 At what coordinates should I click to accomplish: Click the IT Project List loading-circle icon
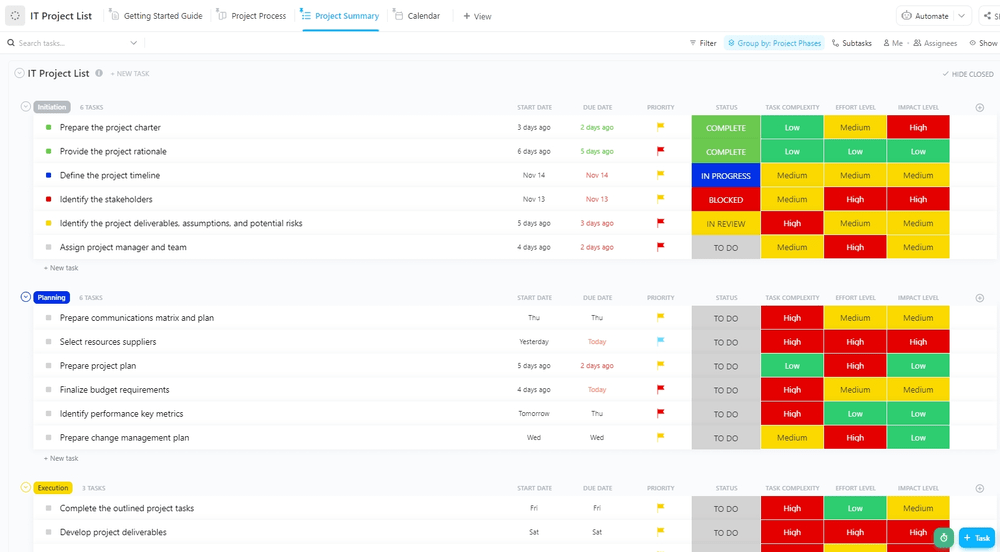click(x=15, y=16)
